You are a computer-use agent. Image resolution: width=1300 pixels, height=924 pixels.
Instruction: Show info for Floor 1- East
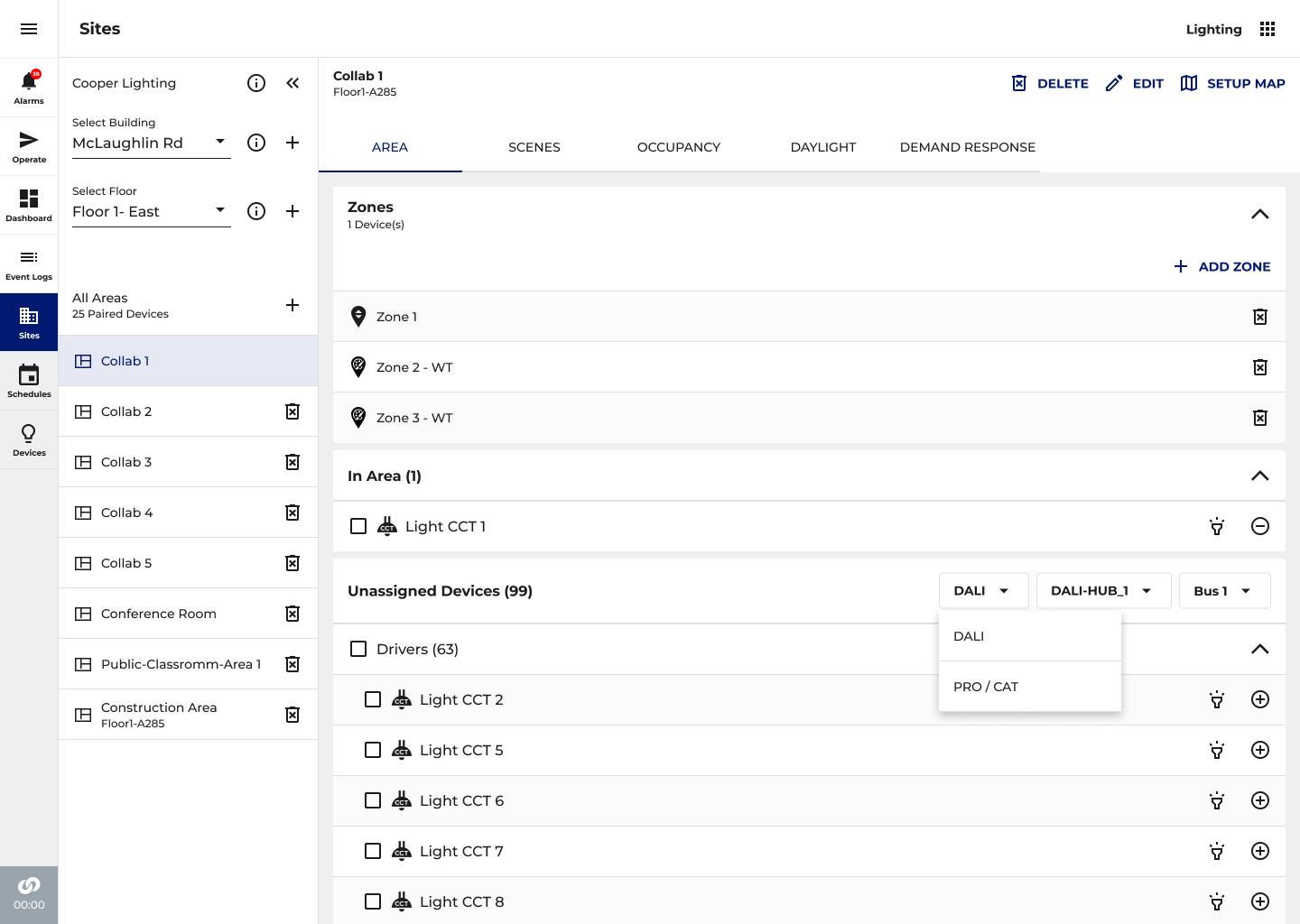coord(256,211)
